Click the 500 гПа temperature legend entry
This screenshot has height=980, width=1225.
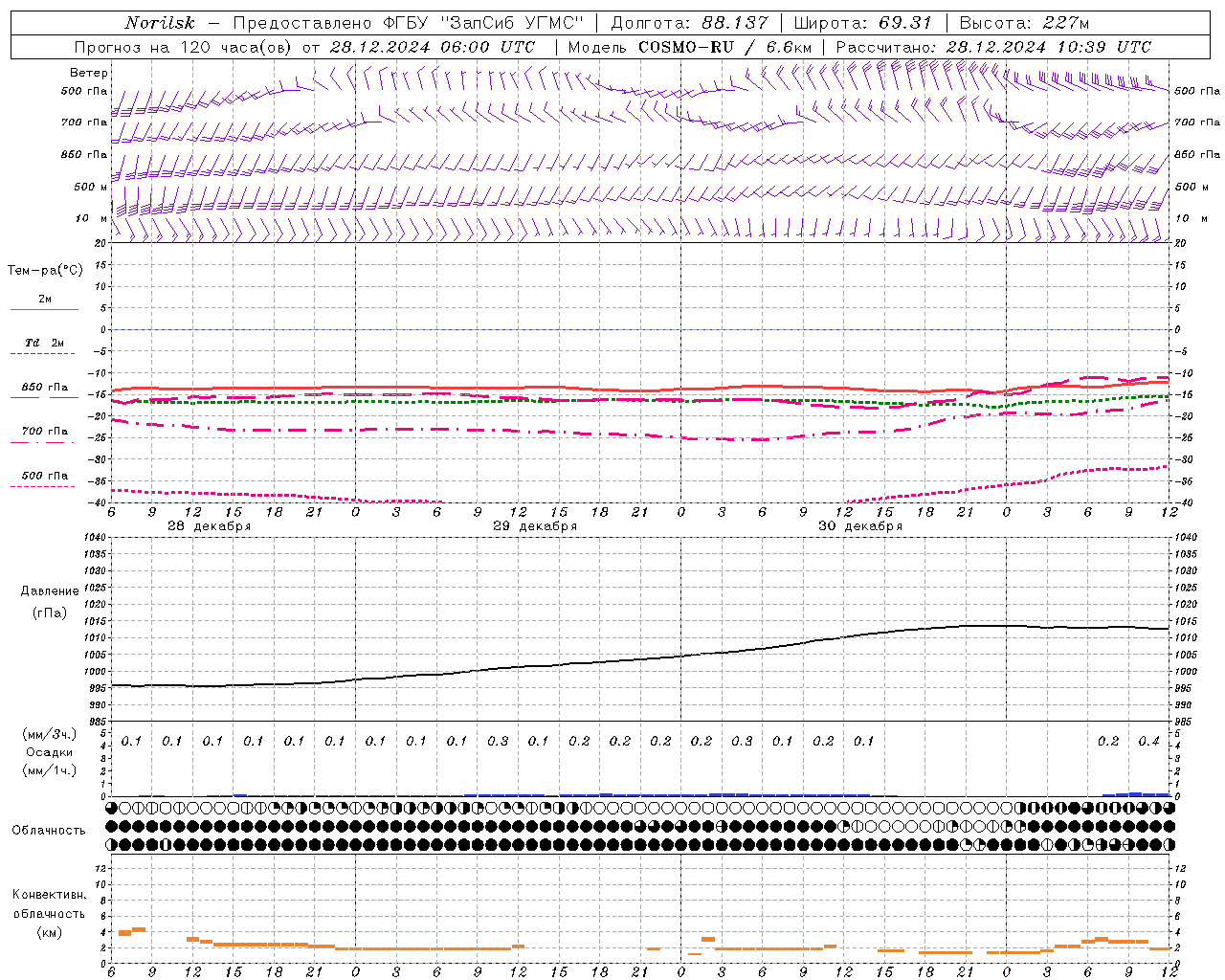pyautogui.click(x=45, y=476)
